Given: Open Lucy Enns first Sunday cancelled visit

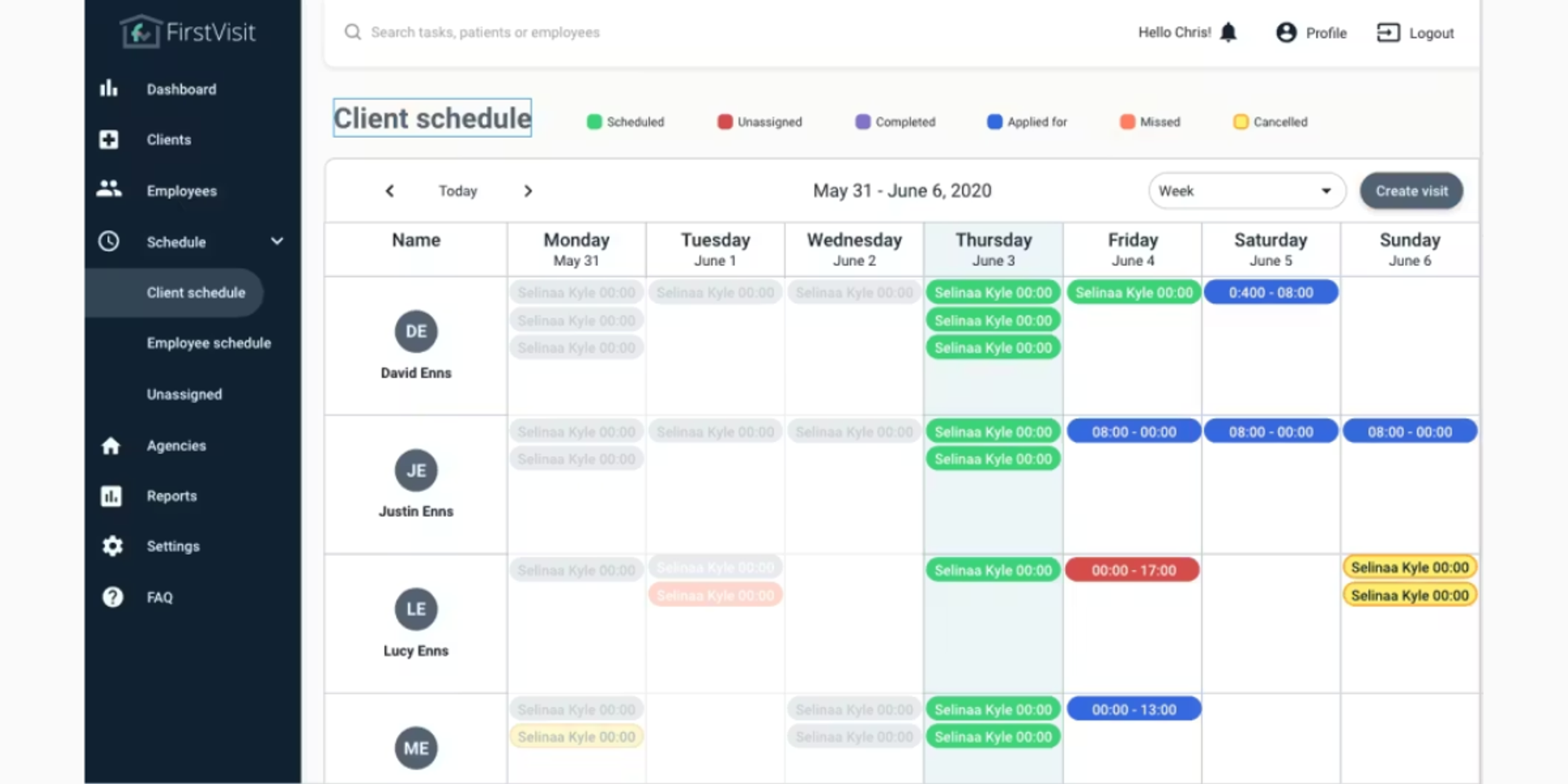Looking at the screenshot, I should coord(1410,567).
